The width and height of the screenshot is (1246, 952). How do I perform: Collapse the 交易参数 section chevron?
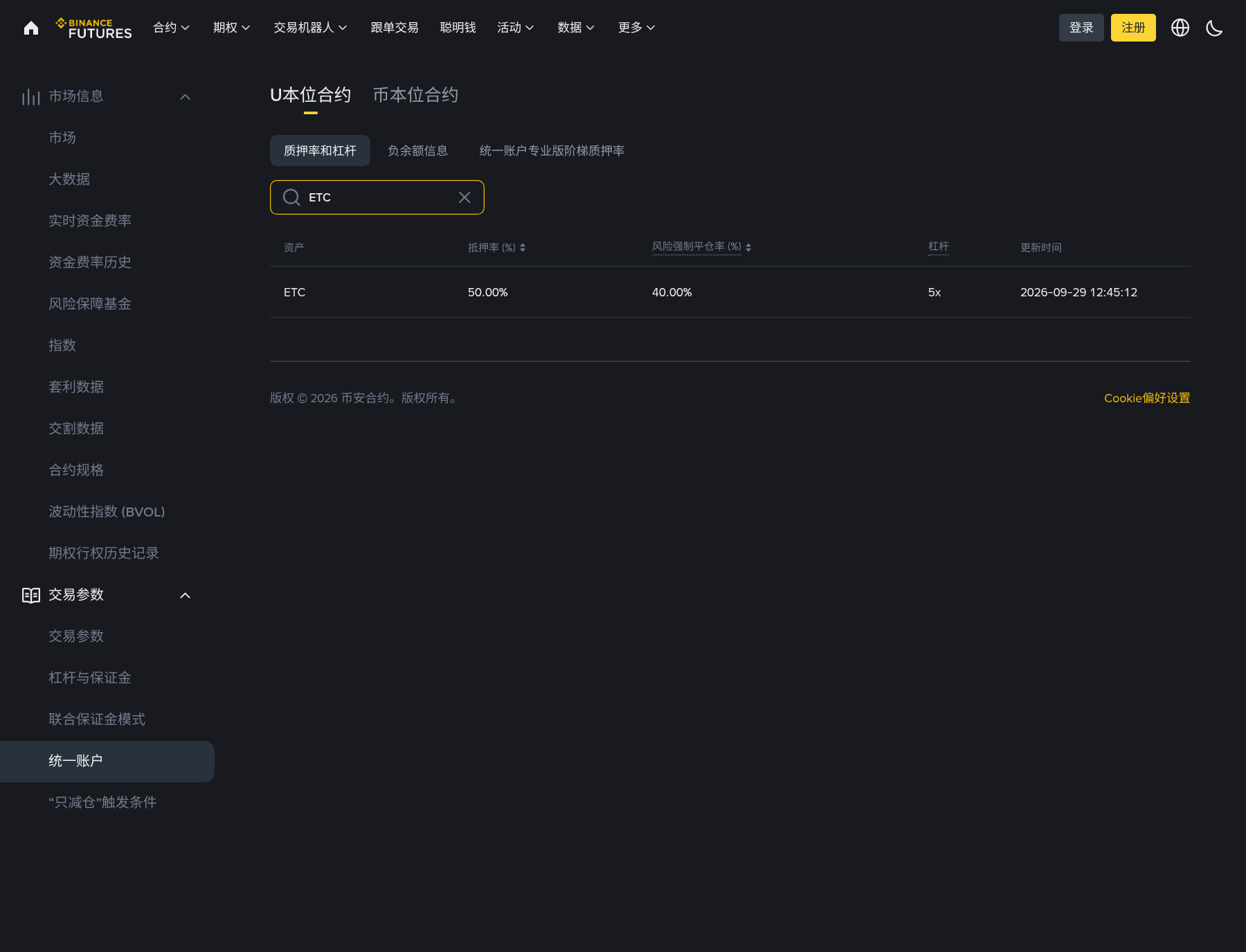pyautogui.click(x=185, y=595)
